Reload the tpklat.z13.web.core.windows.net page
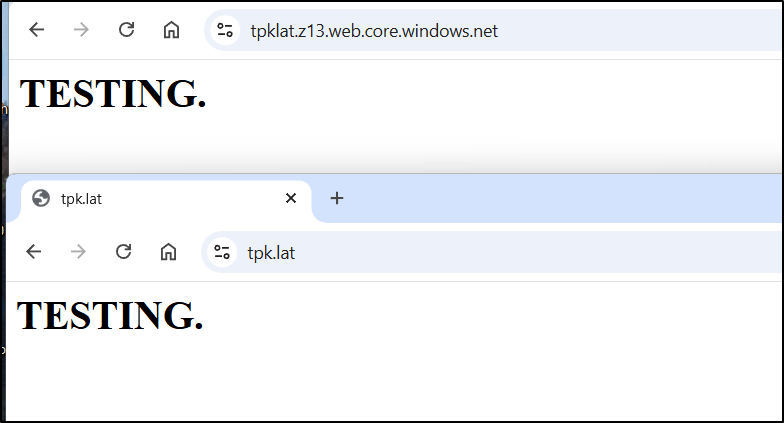 (x=126, y=30)
